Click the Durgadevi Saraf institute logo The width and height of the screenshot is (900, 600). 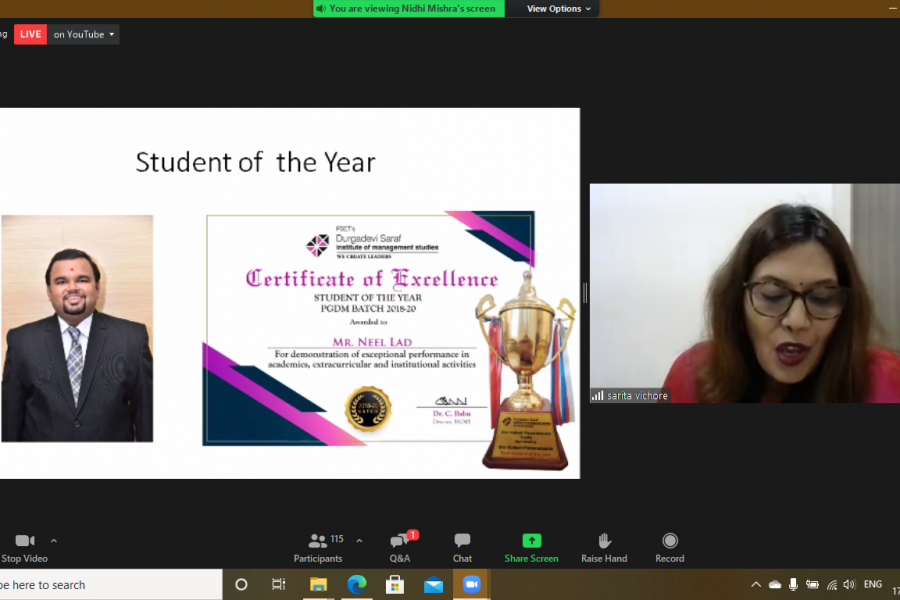pyautogui.click(x=372, y=244)
